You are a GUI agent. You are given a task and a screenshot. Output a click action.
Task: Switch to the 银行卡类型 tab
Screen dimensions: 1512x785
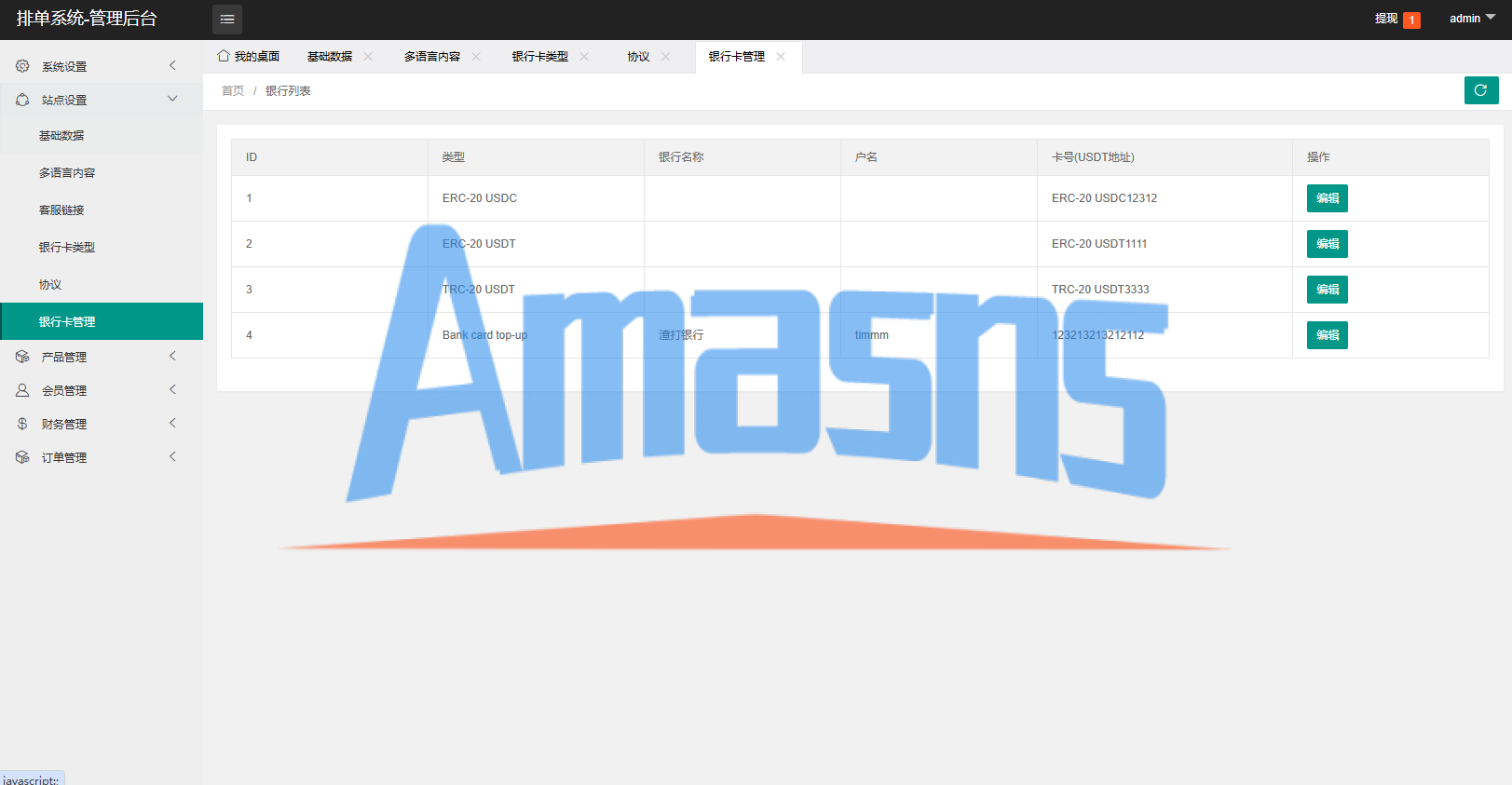[x=540, y=57]
